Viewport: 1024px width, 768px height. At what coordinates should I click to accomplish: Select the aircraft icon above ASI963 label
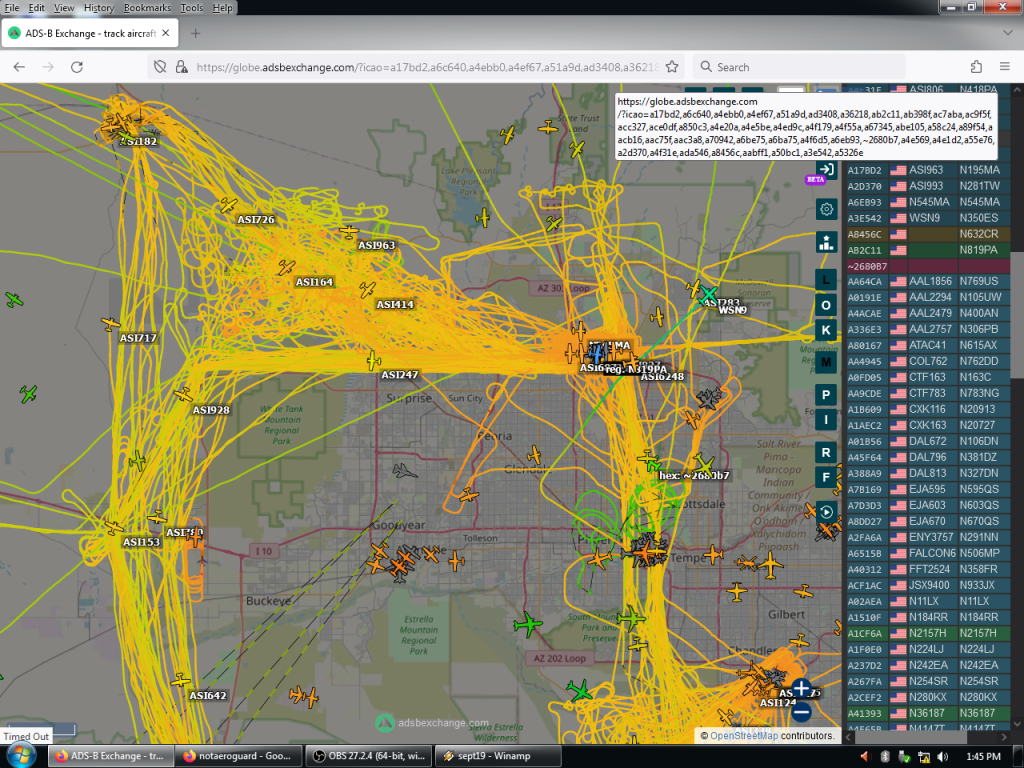pyautogui.click(x=349, y=232)
